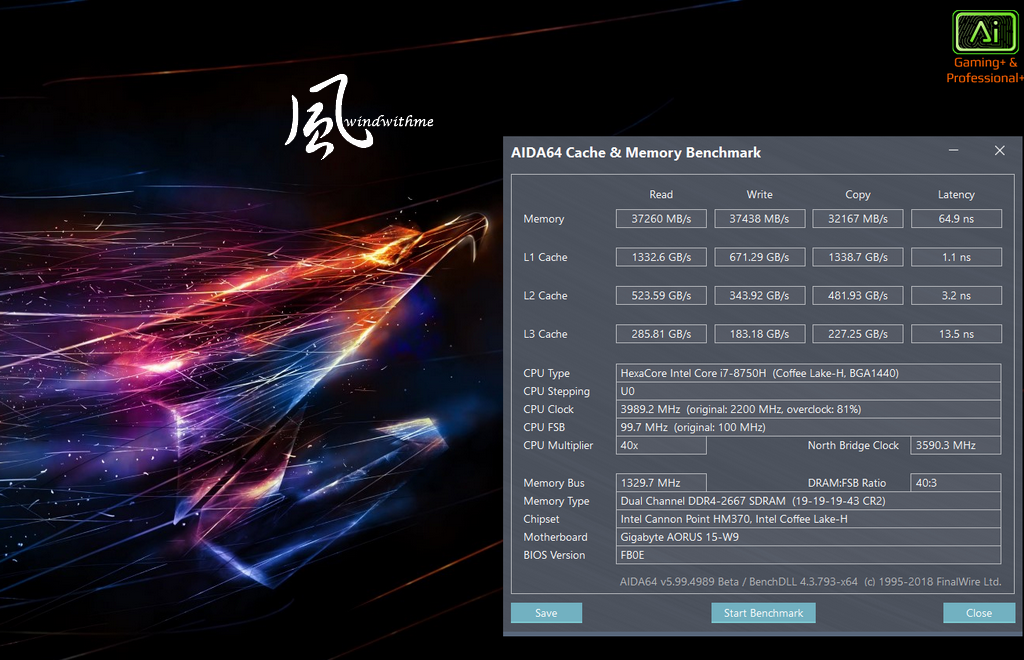The width and height of the screenshot is (1024, 660).
Task: Select L3 Cache Latency 13.5 ns
Action: tap(956, 334)
